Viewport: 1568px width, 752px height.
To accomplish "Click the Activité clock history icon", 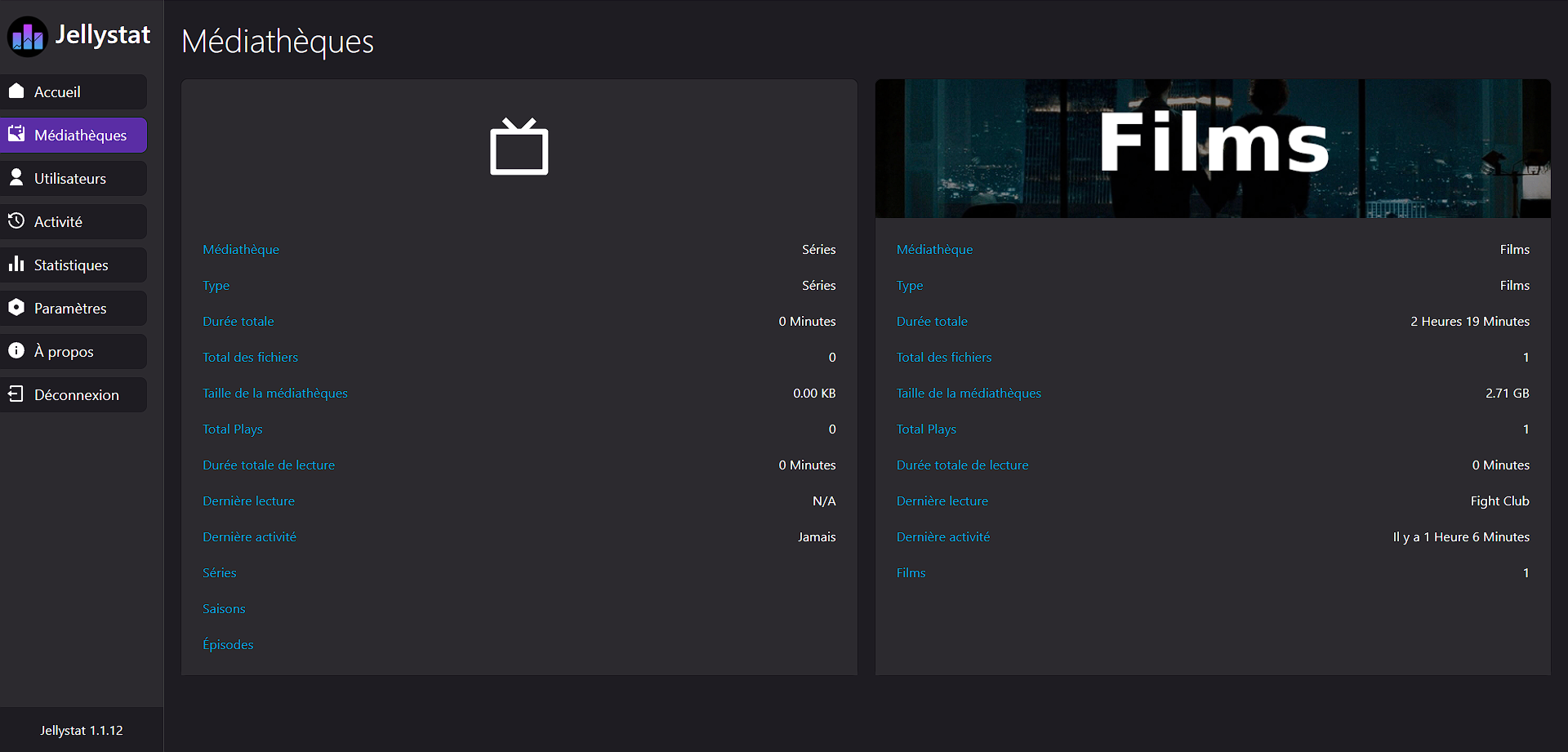I will pyautogui.click(x=16, y=220).
